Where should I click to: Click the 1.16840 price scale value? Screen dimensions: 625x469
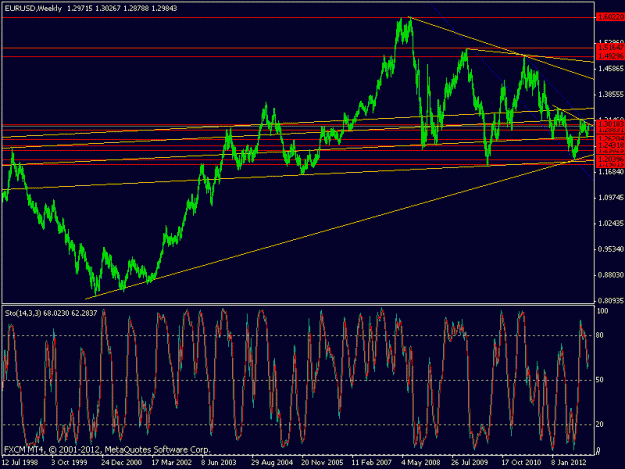click(x=611, y=172)
